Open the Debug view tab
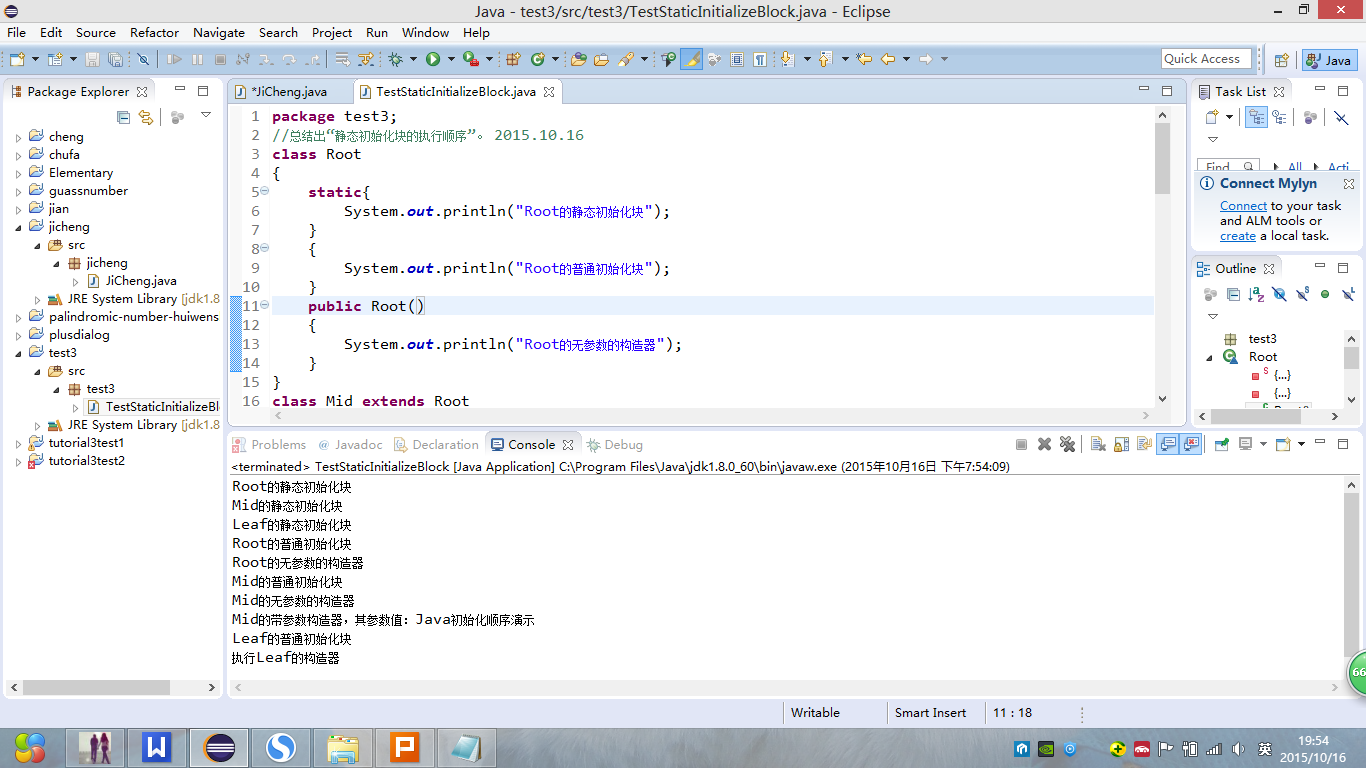The width and height of the screenshot is (1366, 768). tap(615, 444)
